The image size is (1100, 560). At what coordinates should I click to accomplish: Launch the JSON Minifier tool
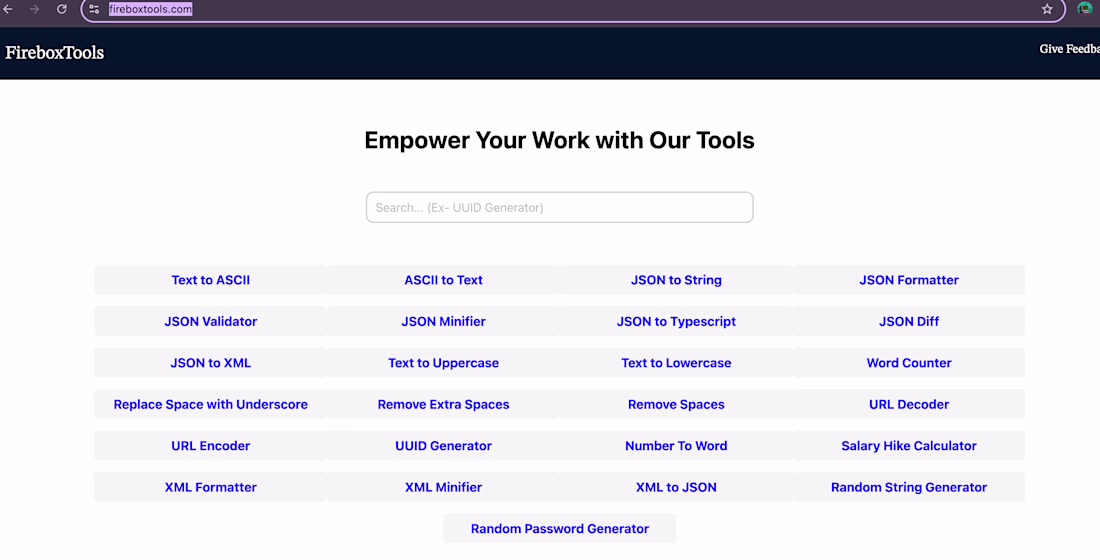443,321
